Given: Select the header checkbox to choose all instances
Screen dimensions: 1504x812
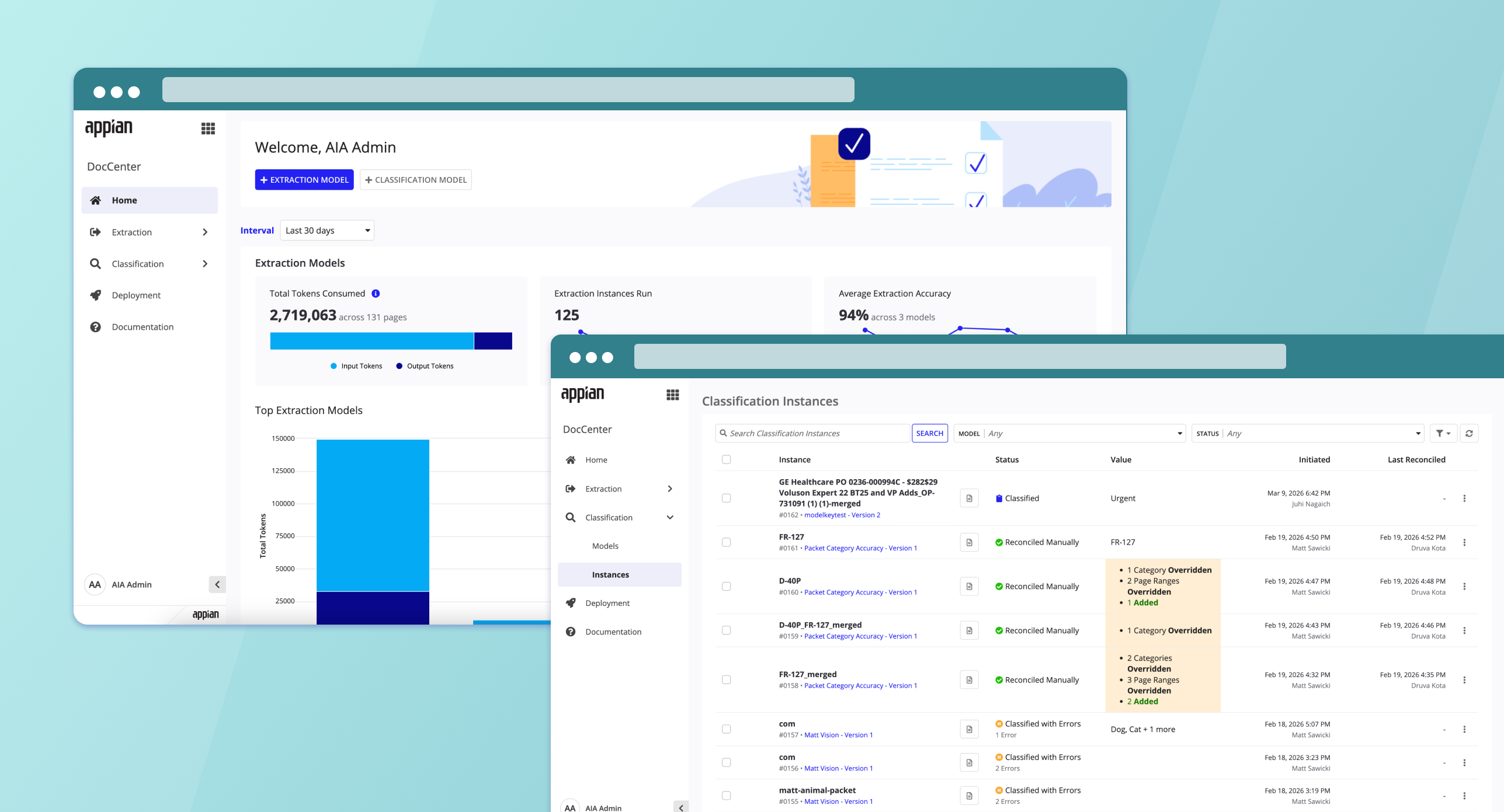Looking at the screenshot, I should pos(727,459).
